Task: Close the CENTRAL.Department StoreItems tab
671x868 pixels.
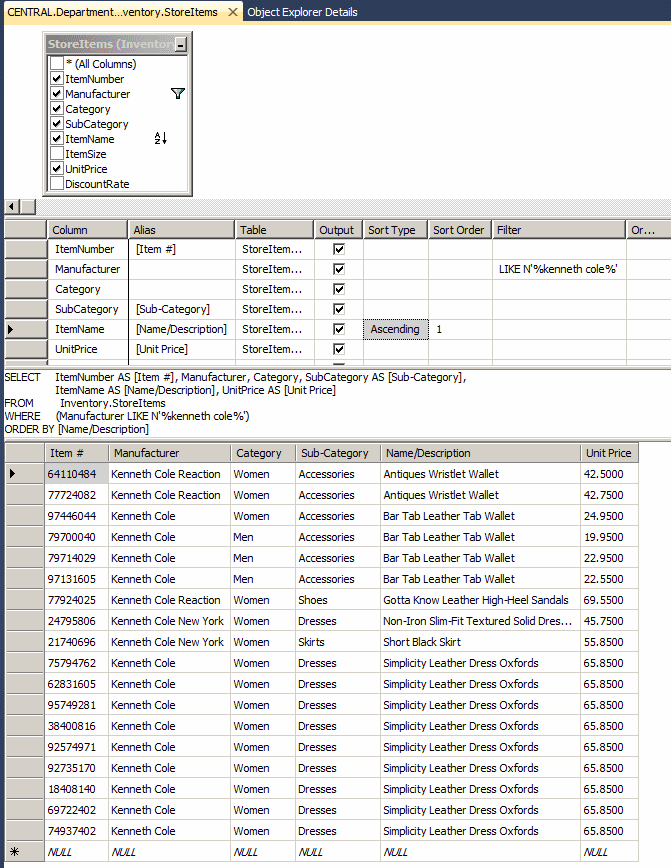Action: [233, 12]
